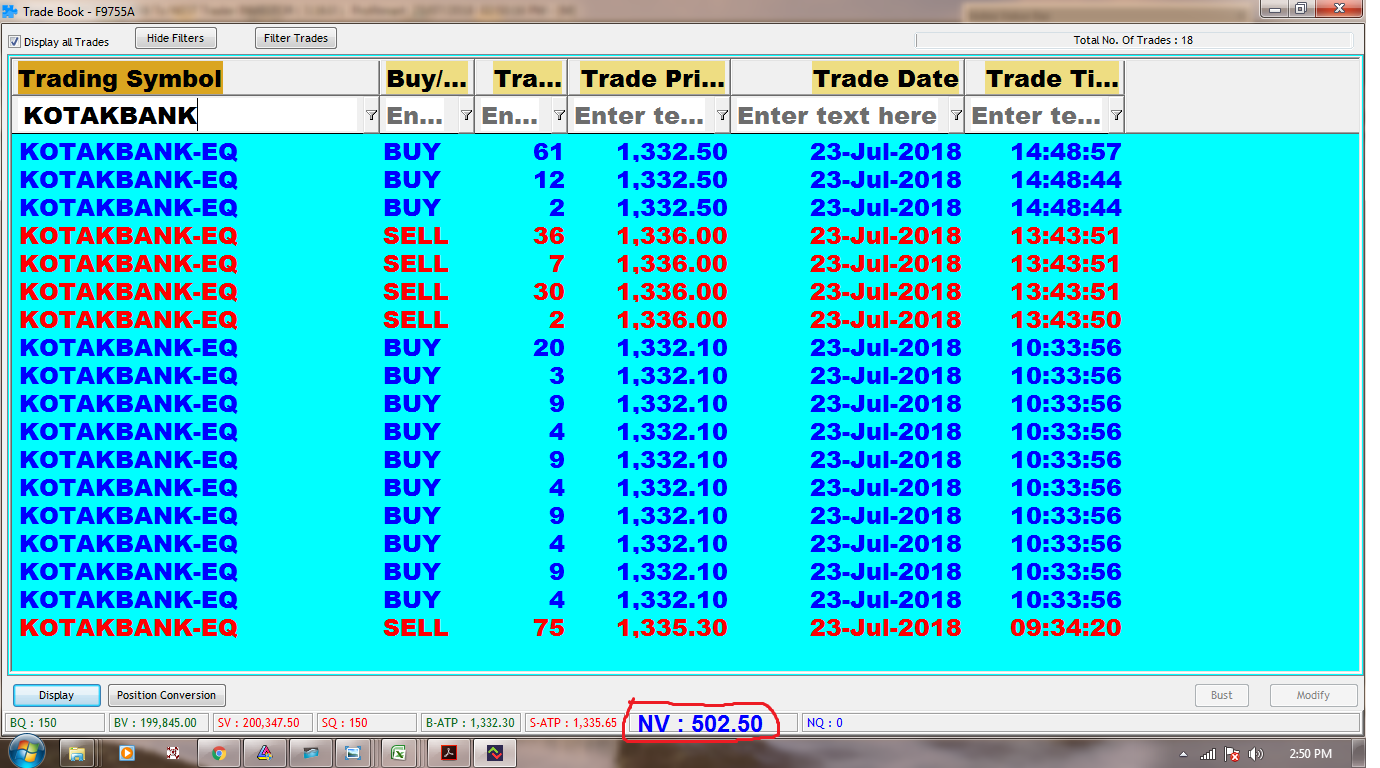Click the SV : 200,347.50 status field

(263, 723)
